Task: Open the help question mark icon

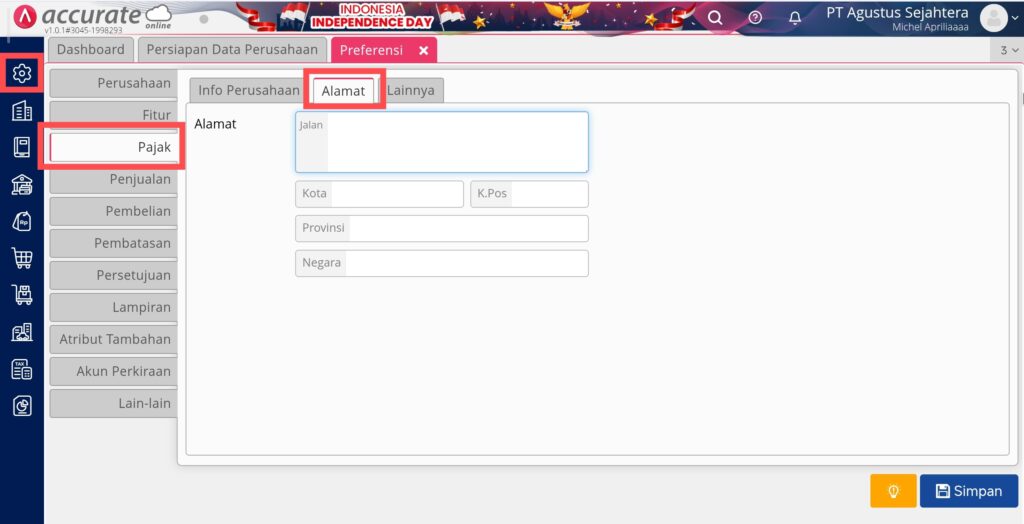Action: 755,18
